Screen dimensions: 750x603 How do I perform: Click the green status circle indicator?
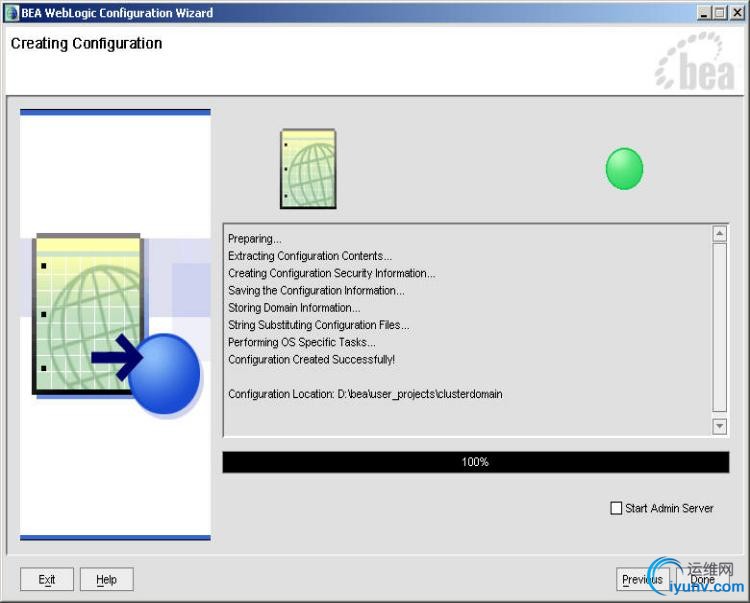coord(624,169)
